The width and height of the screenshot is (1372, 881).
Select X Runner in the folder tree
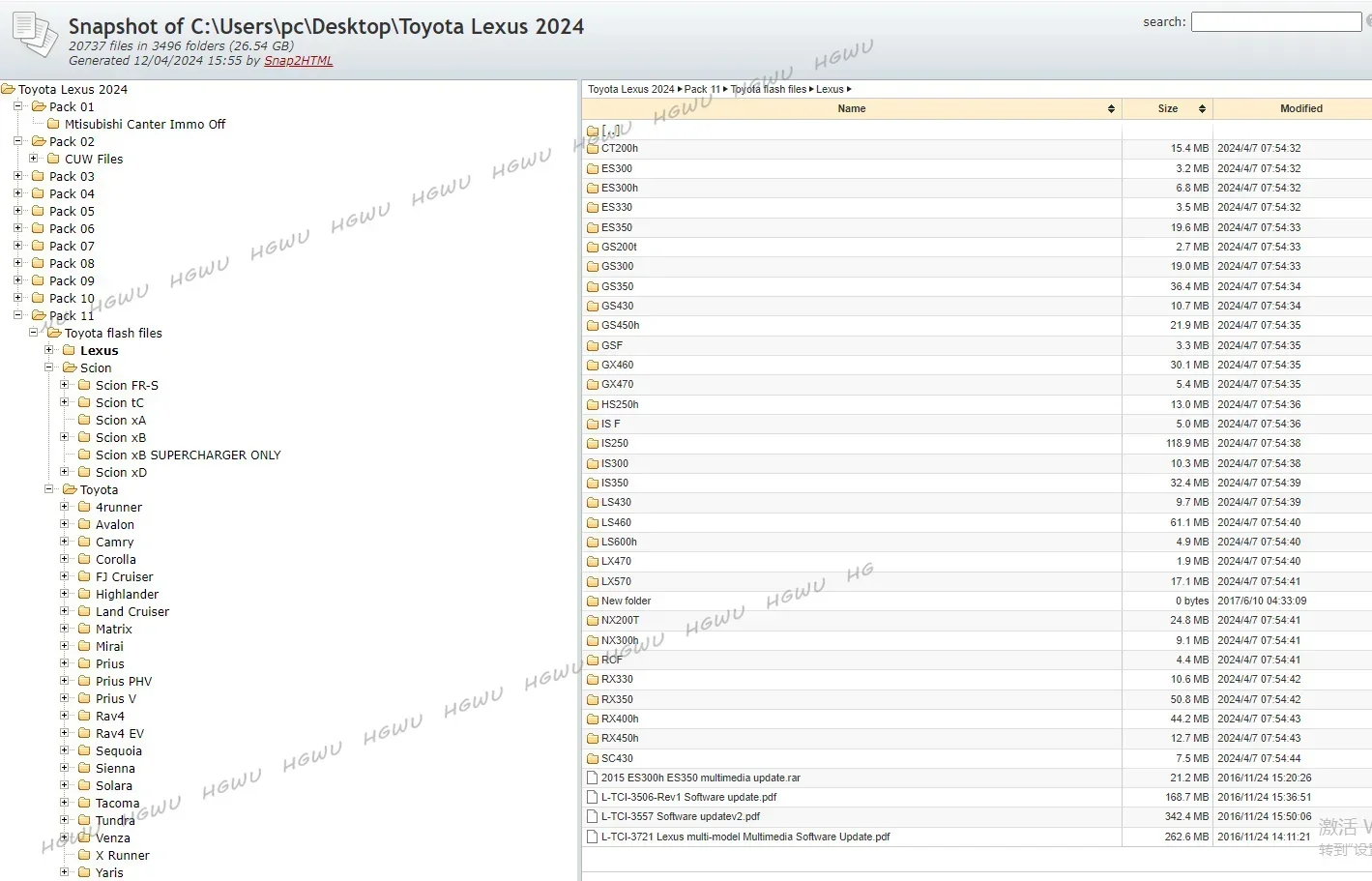coord(122,855)
